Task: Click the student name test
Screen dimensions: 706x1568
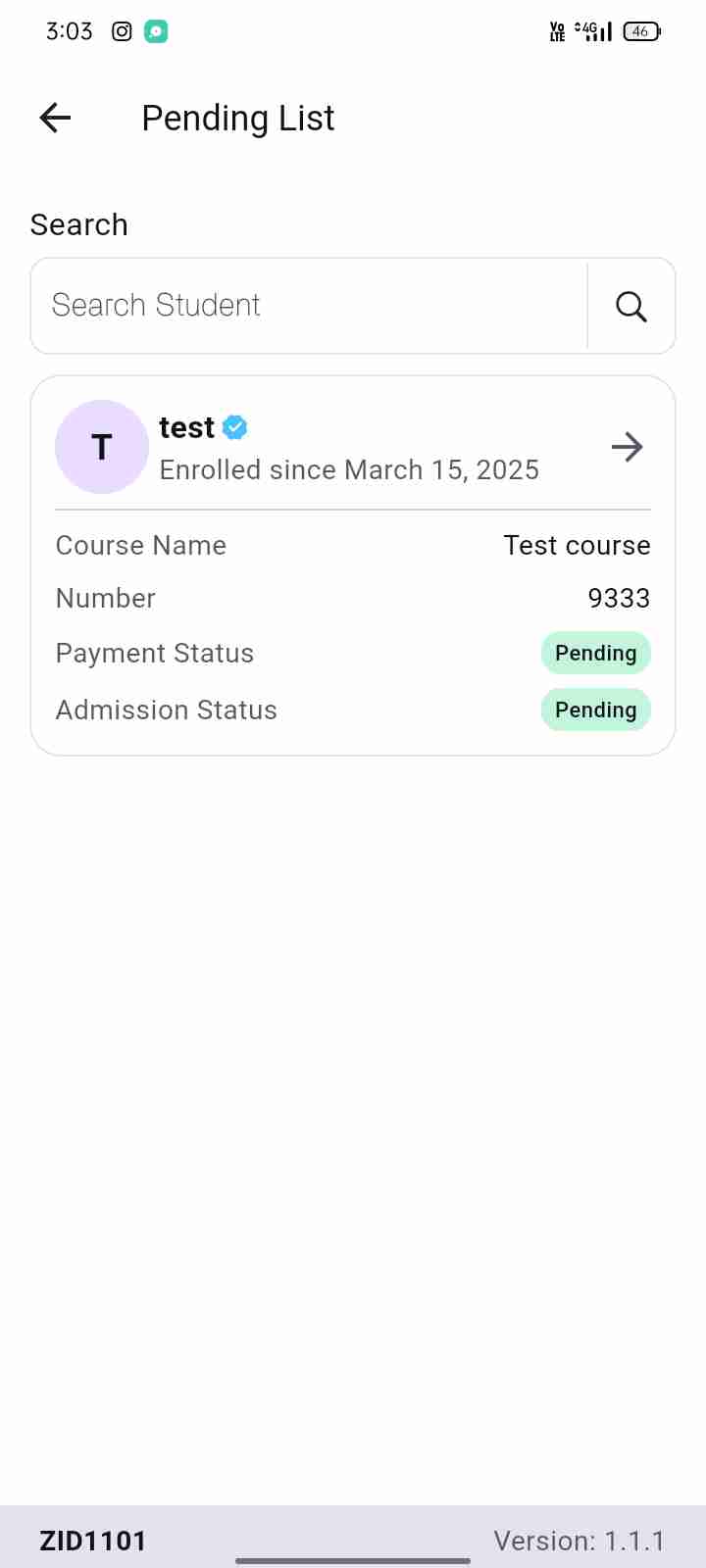Action: click(186, 427)
